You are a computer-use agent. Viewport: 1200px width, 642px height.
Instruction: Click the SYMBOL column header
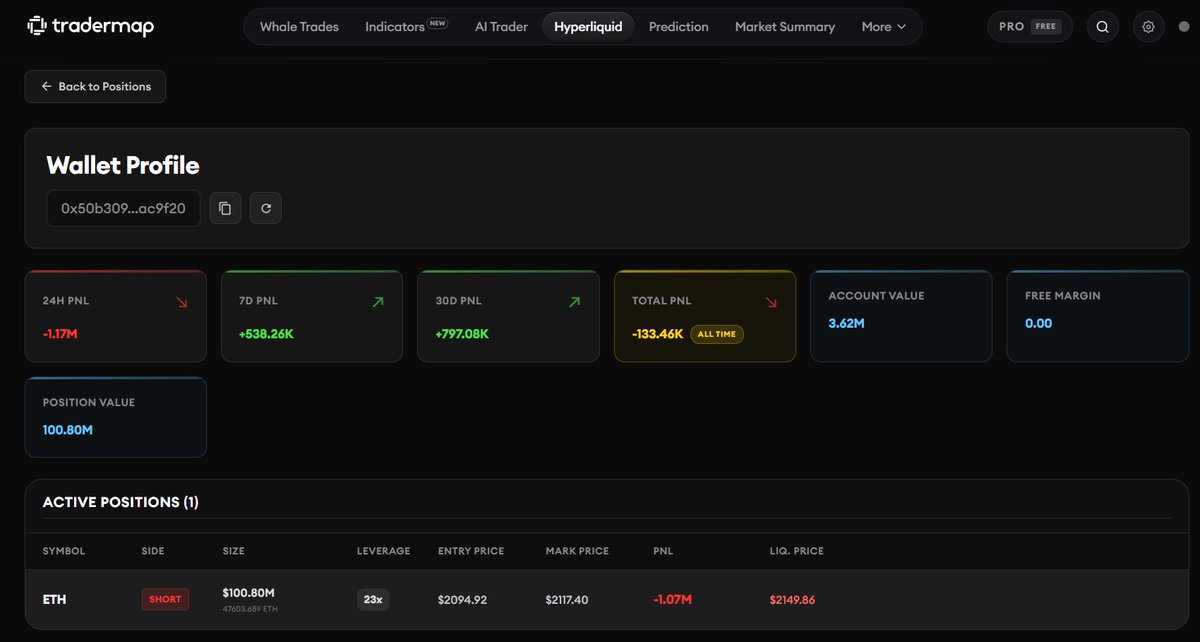coord(64,551)
